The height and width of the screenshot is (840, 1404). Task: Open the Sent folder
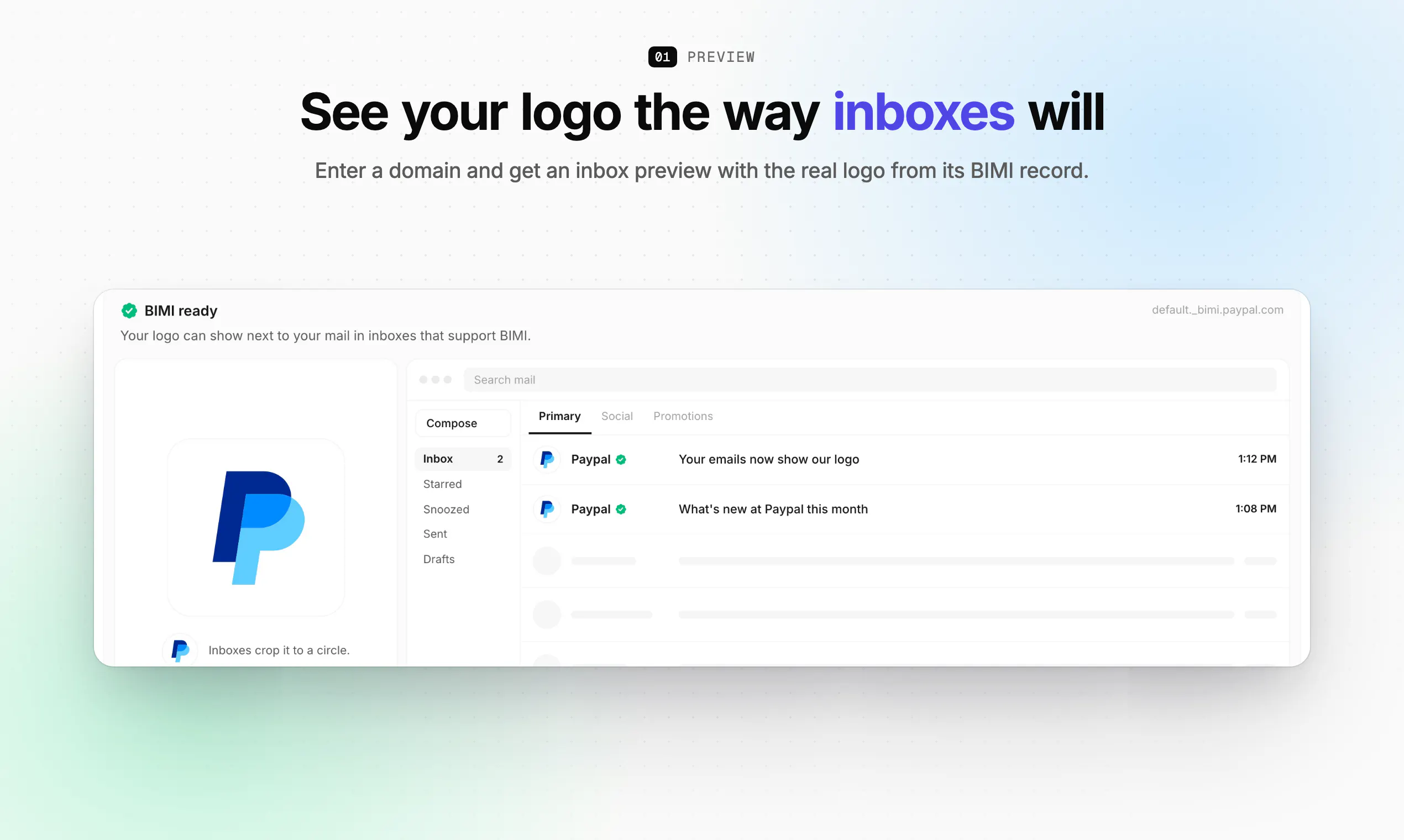(435, 534)
